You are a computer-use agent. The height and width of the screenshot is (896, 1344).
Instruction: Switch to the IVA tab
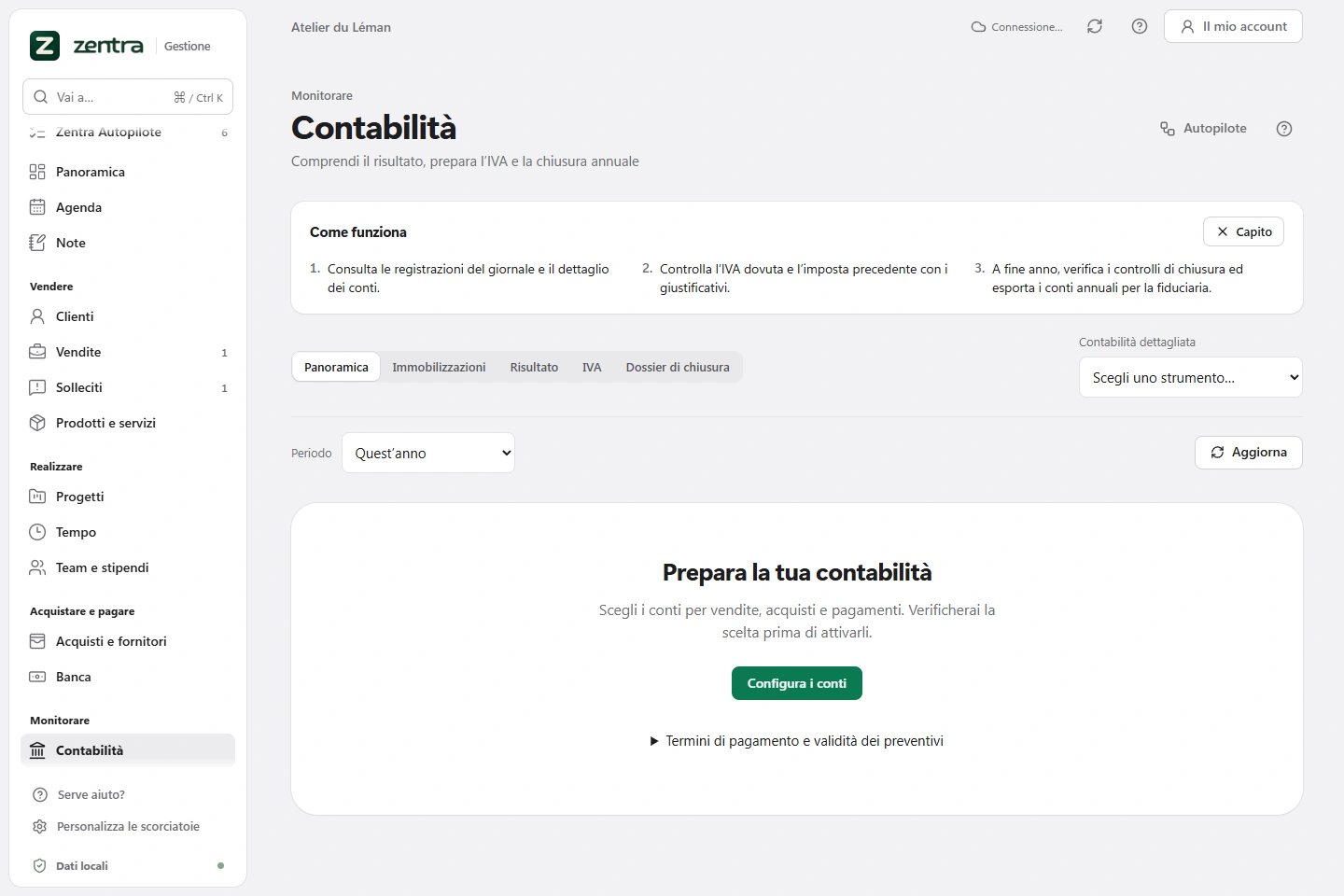click(592, 367)
